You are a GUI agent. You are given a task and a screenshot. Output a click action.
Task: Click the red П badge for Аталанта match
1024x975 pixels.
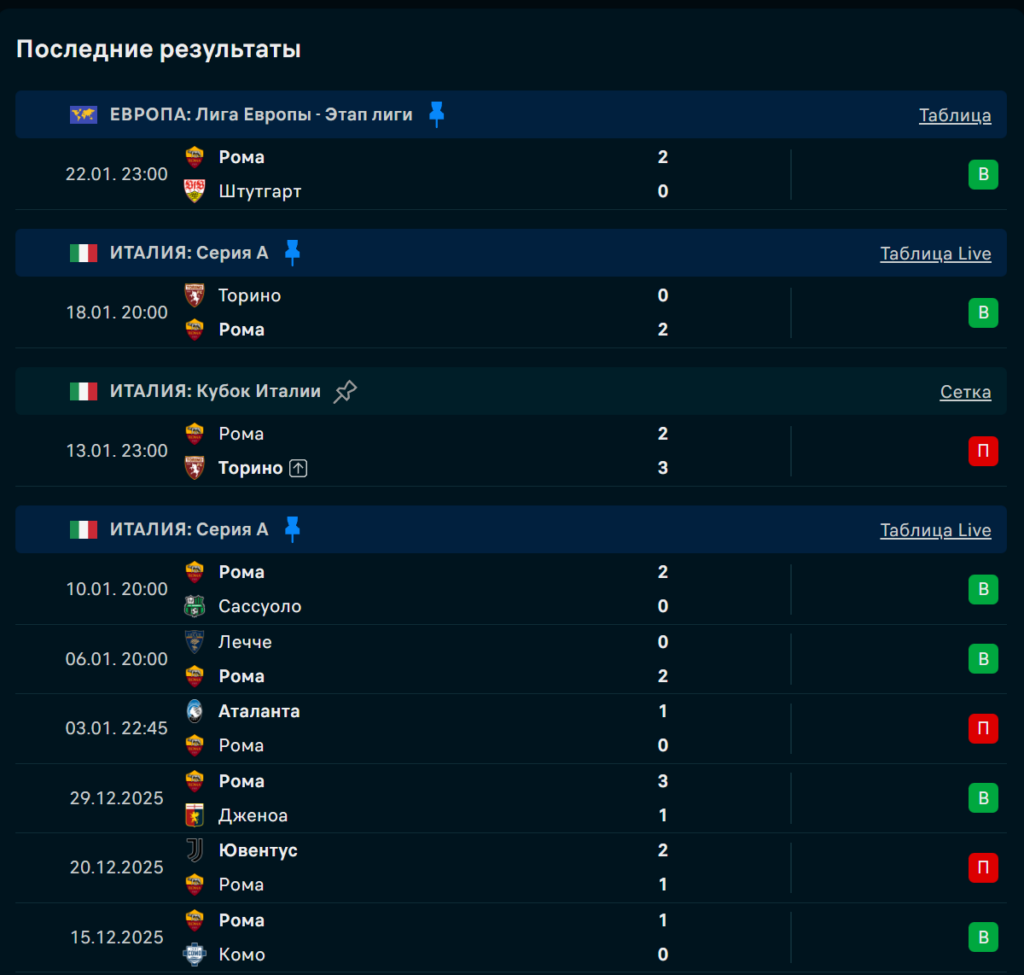point(983,729)
